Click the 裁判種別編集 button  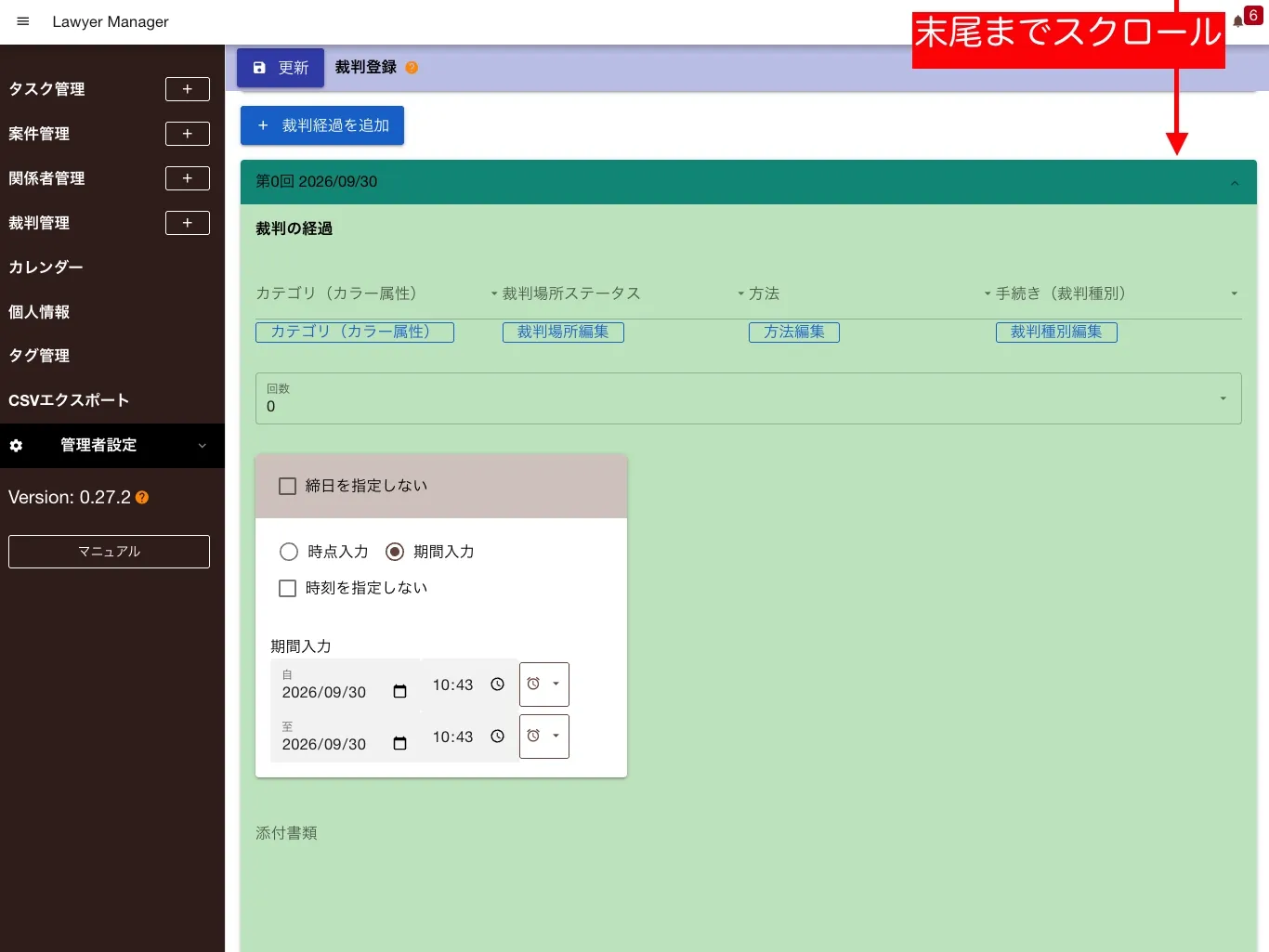tap(1056, 332)
